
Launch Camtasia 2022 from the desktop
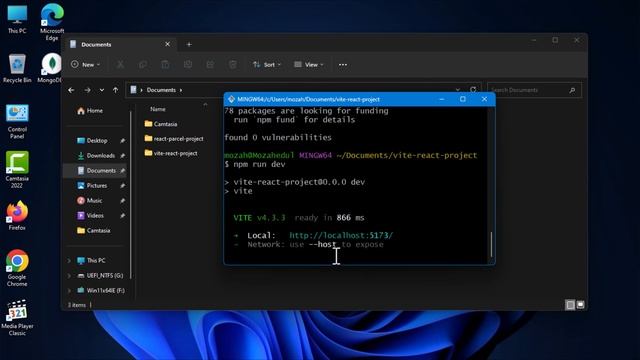[x=17, y=169]
